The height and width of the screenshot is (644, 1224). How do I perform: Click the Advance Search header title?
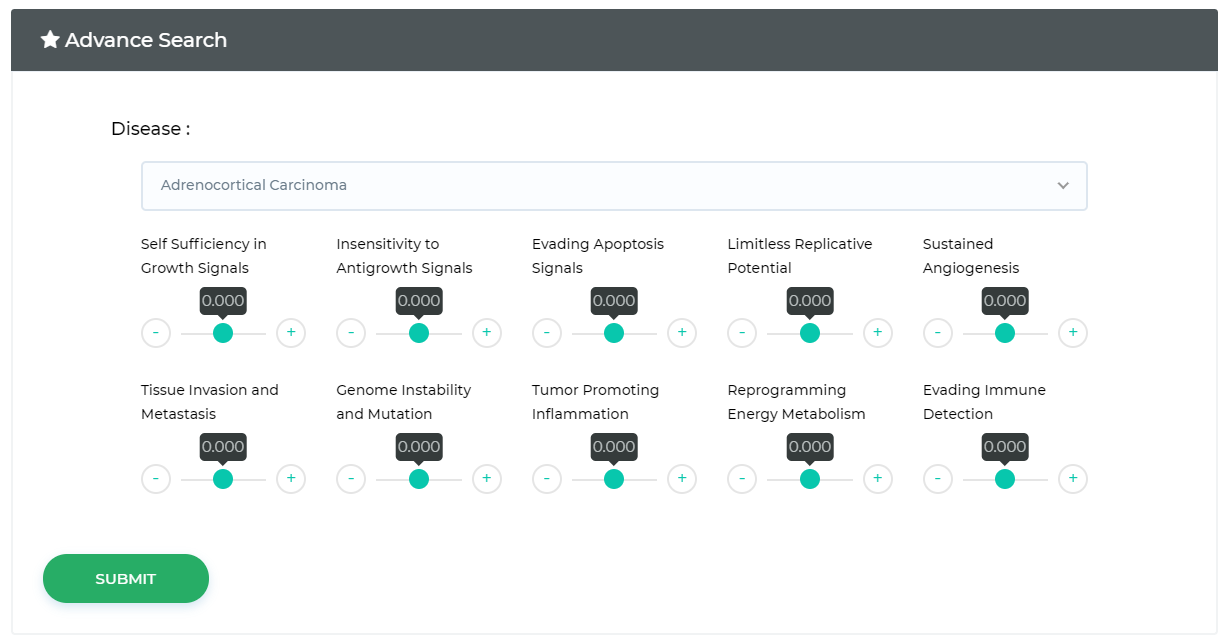pyautogui.click(x=146, y=40)
